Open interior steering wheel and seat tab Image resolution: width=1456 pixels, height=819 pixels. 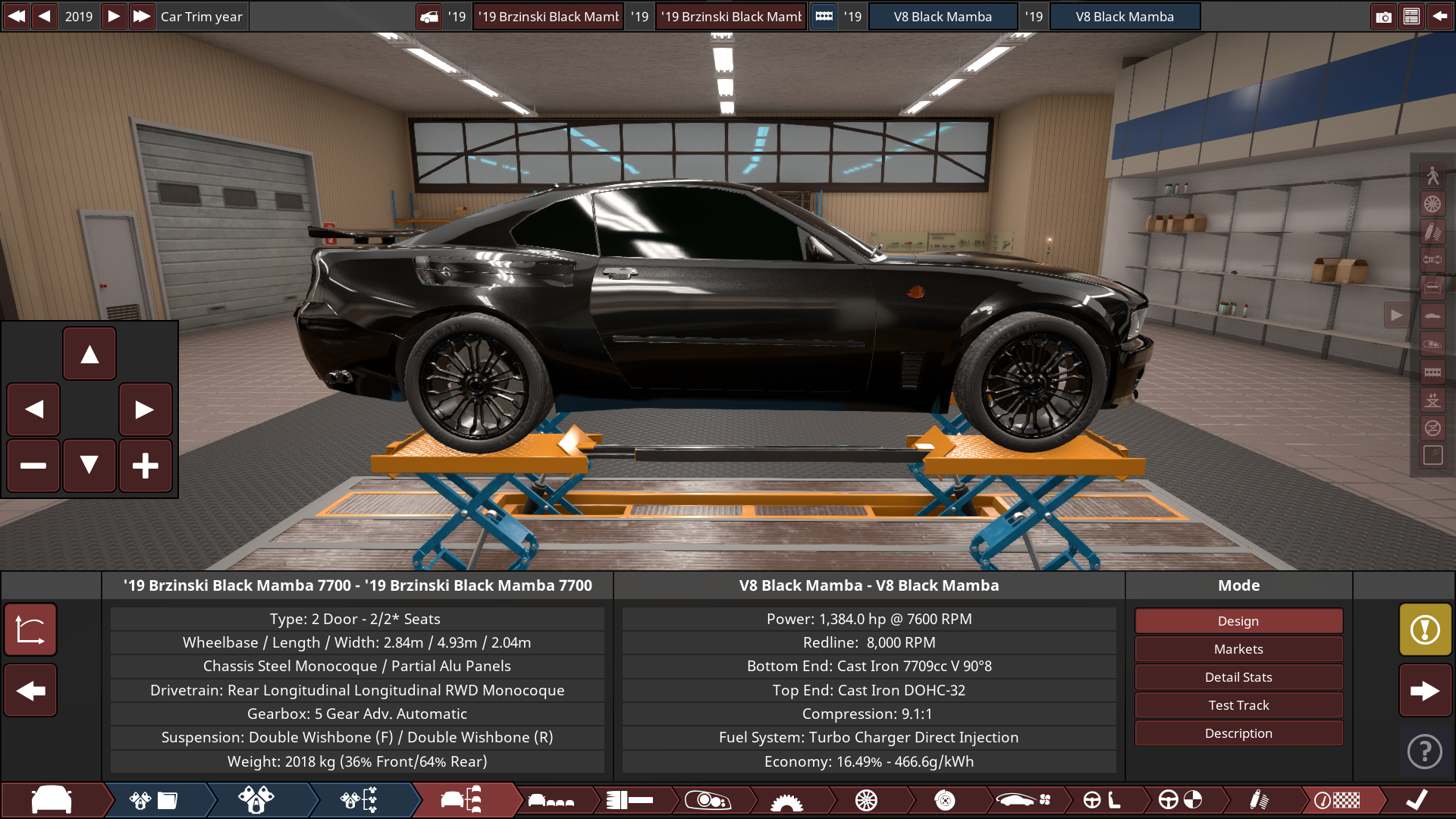1102,800
